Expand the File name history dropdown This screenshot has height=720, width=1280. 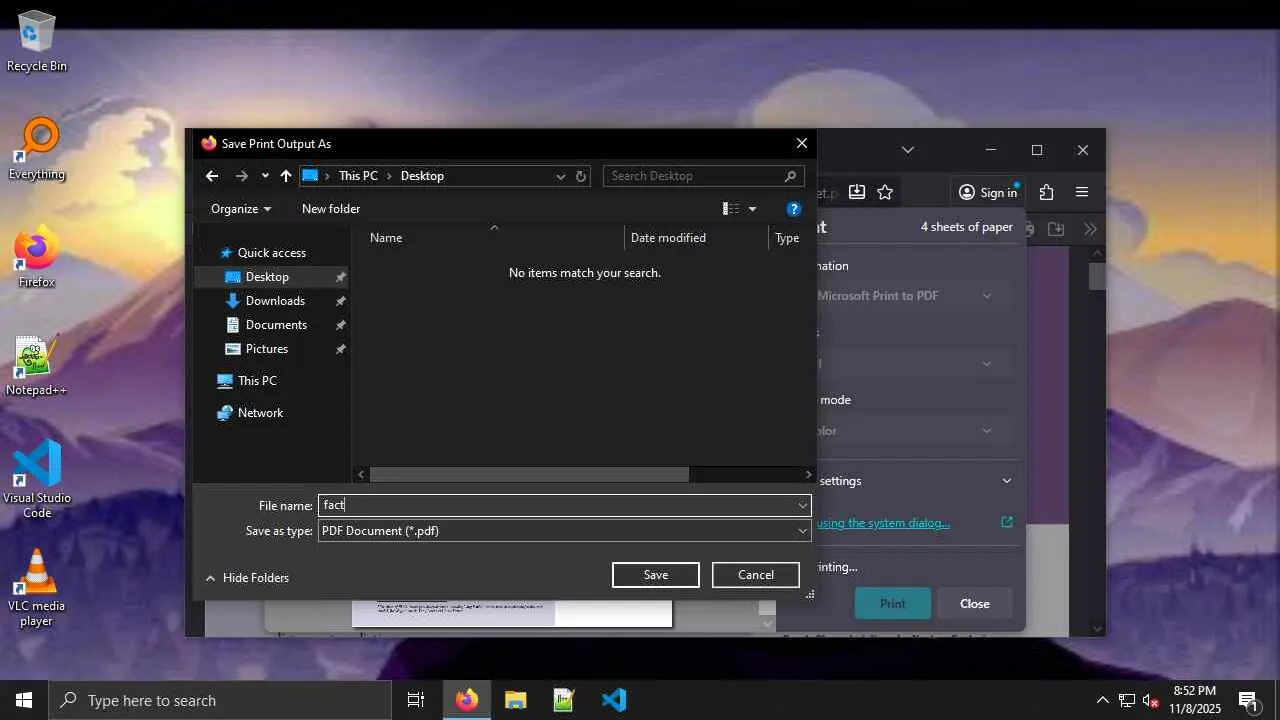802,506
